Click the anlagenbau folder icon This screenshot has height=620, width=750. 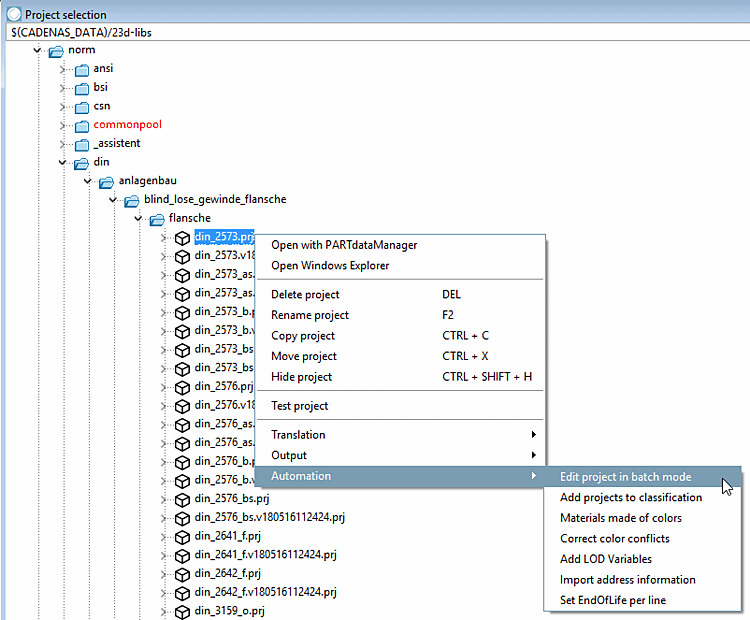pos(106,182)
